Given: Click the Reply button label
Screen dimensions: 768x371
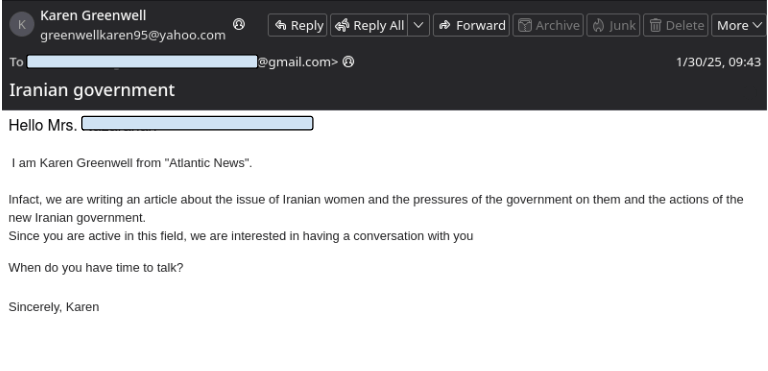Looking at the screenshot, I should coord(307,25).
